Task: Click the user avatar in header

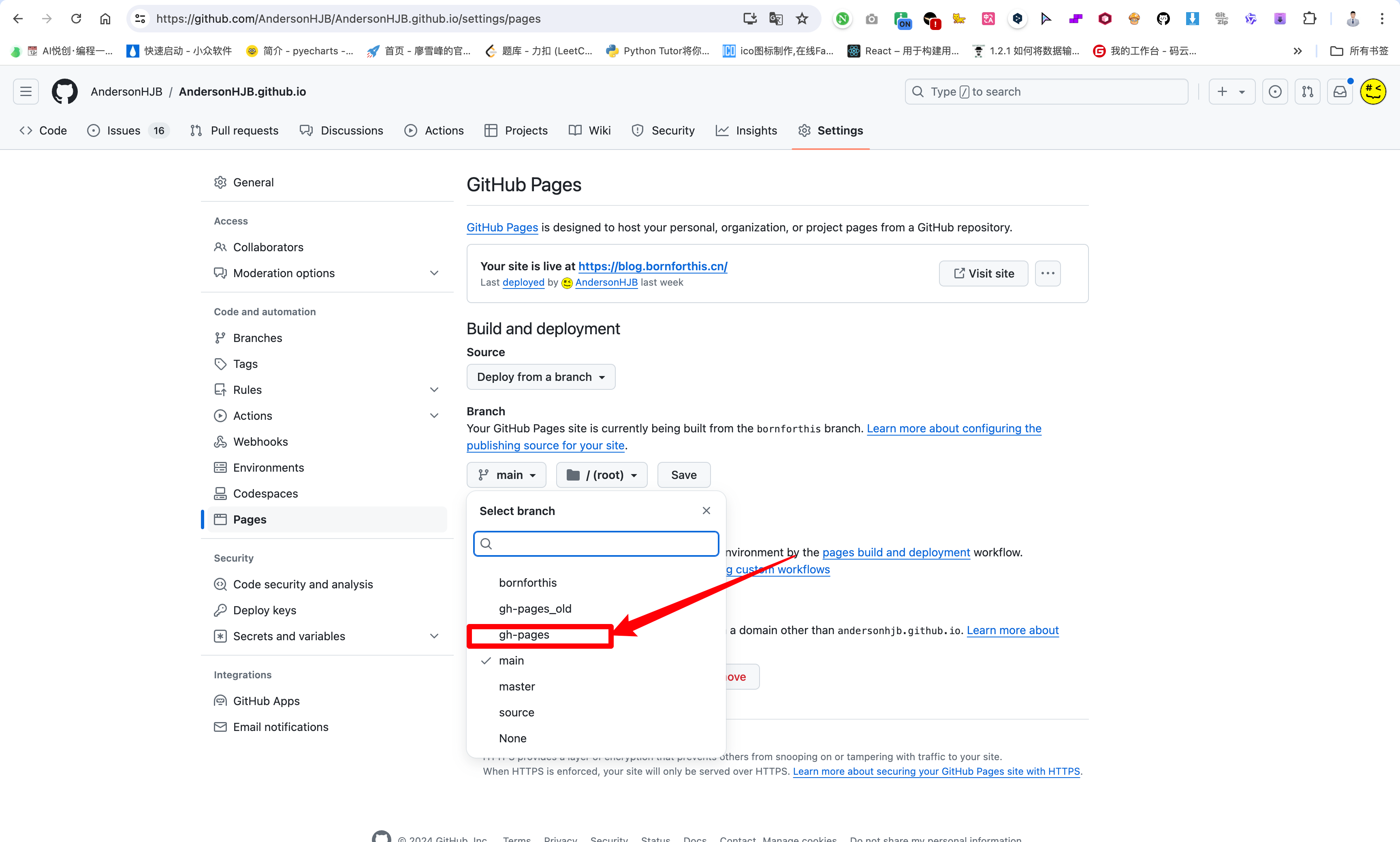Action: tap(1373, 91)
